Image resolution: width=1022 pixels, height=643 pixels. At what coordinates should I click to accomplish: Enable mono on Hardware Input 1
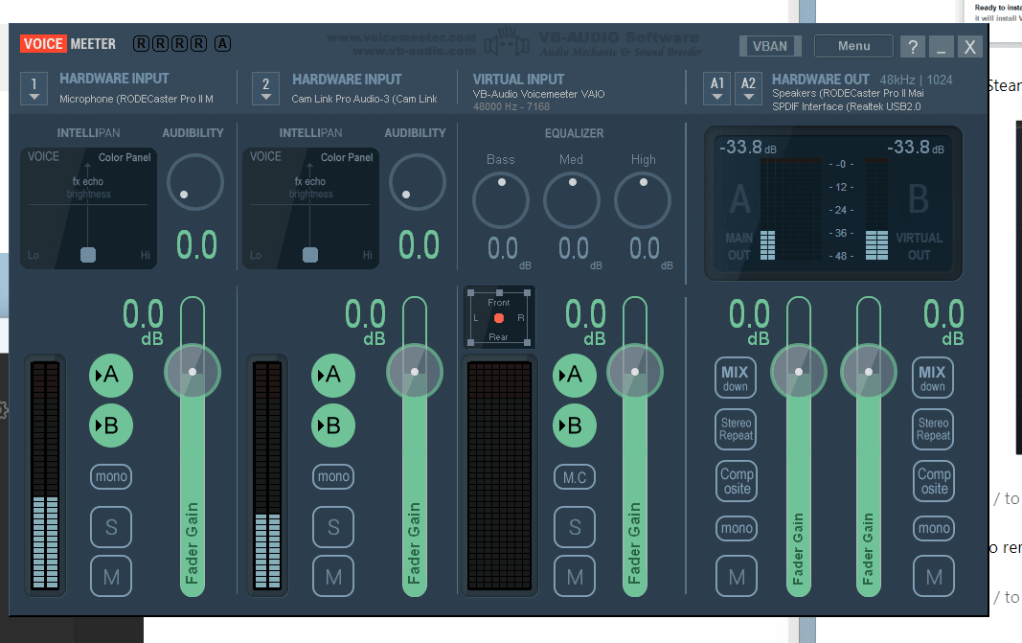(111, 477)
